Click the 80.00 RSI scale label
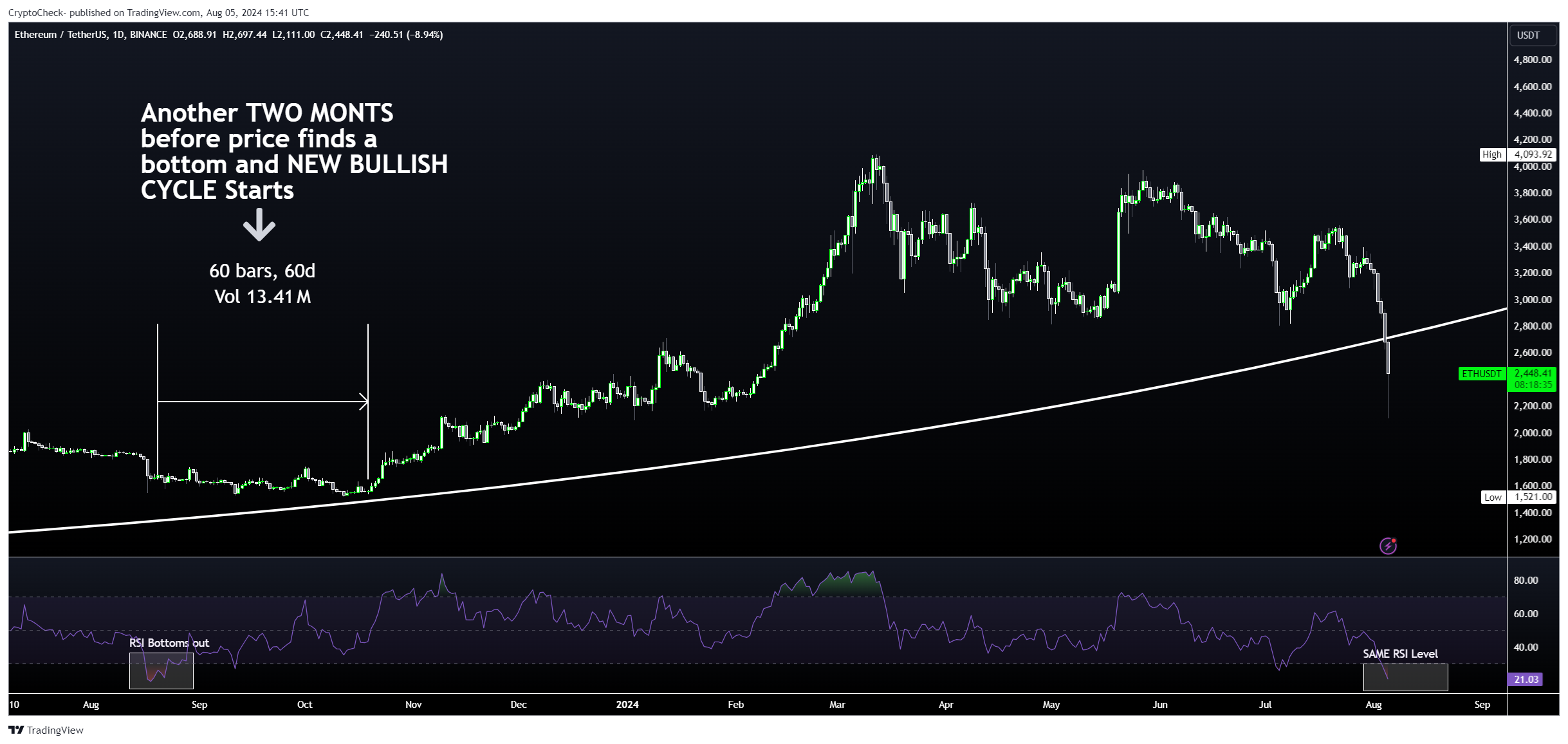Viewport: 1568px width, 744px height. (1526, 580)
